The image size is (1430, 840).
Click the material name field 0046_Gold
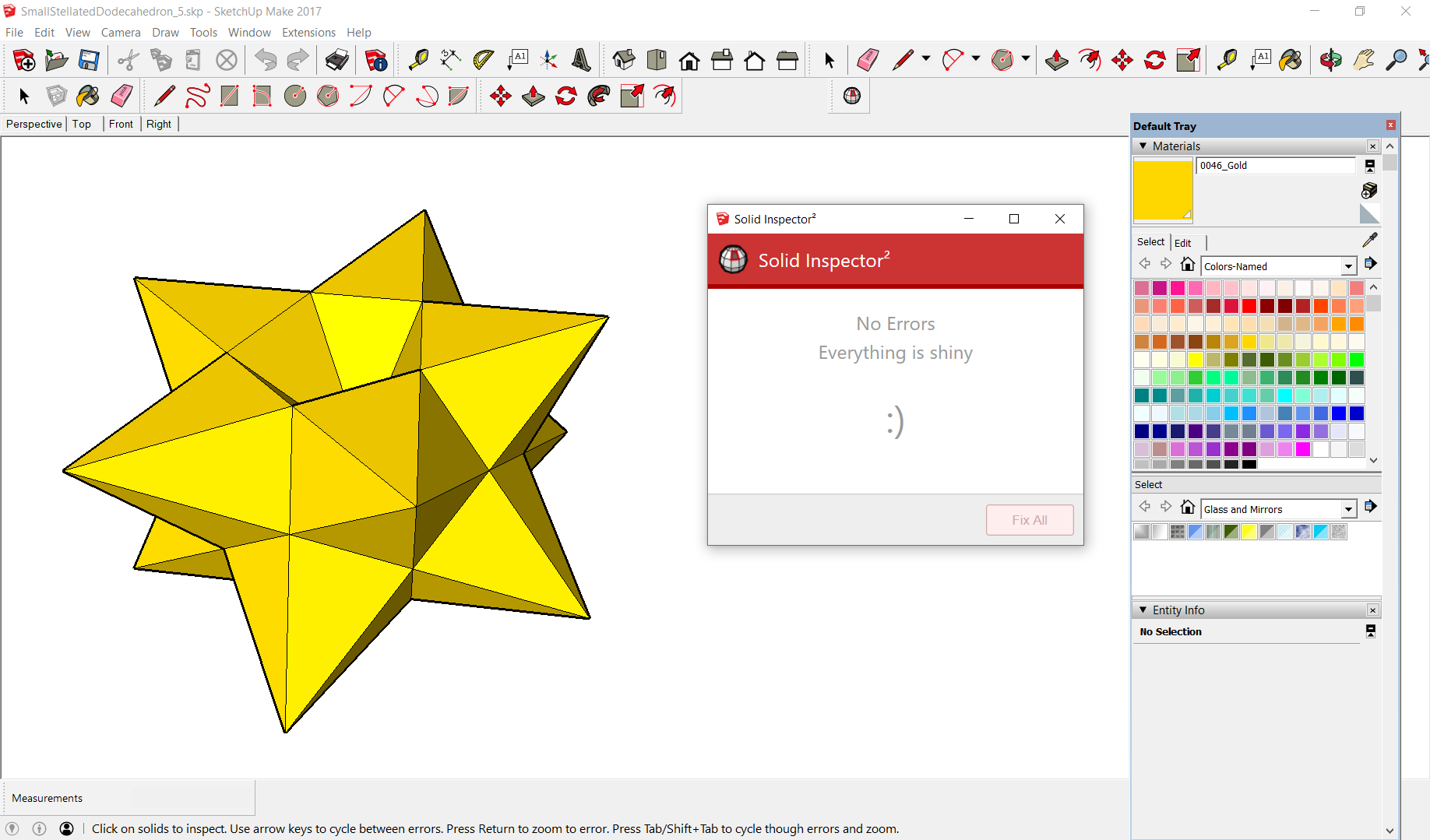click(1276, 166)
